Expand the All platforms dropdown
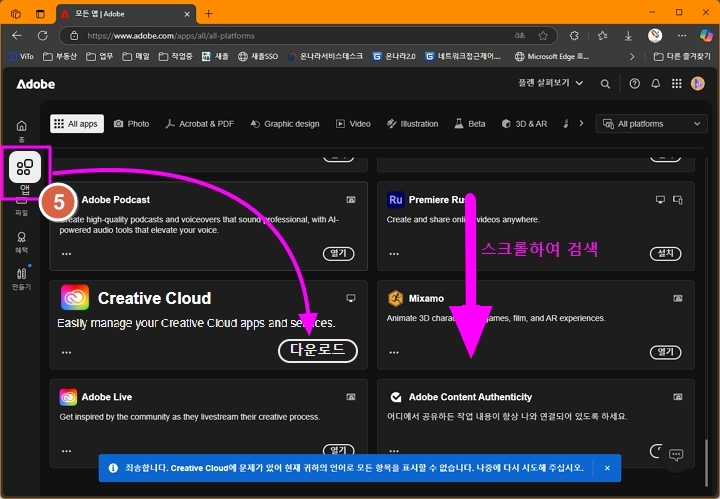This screenshot has height=499, width=720. tap(651, 124)
